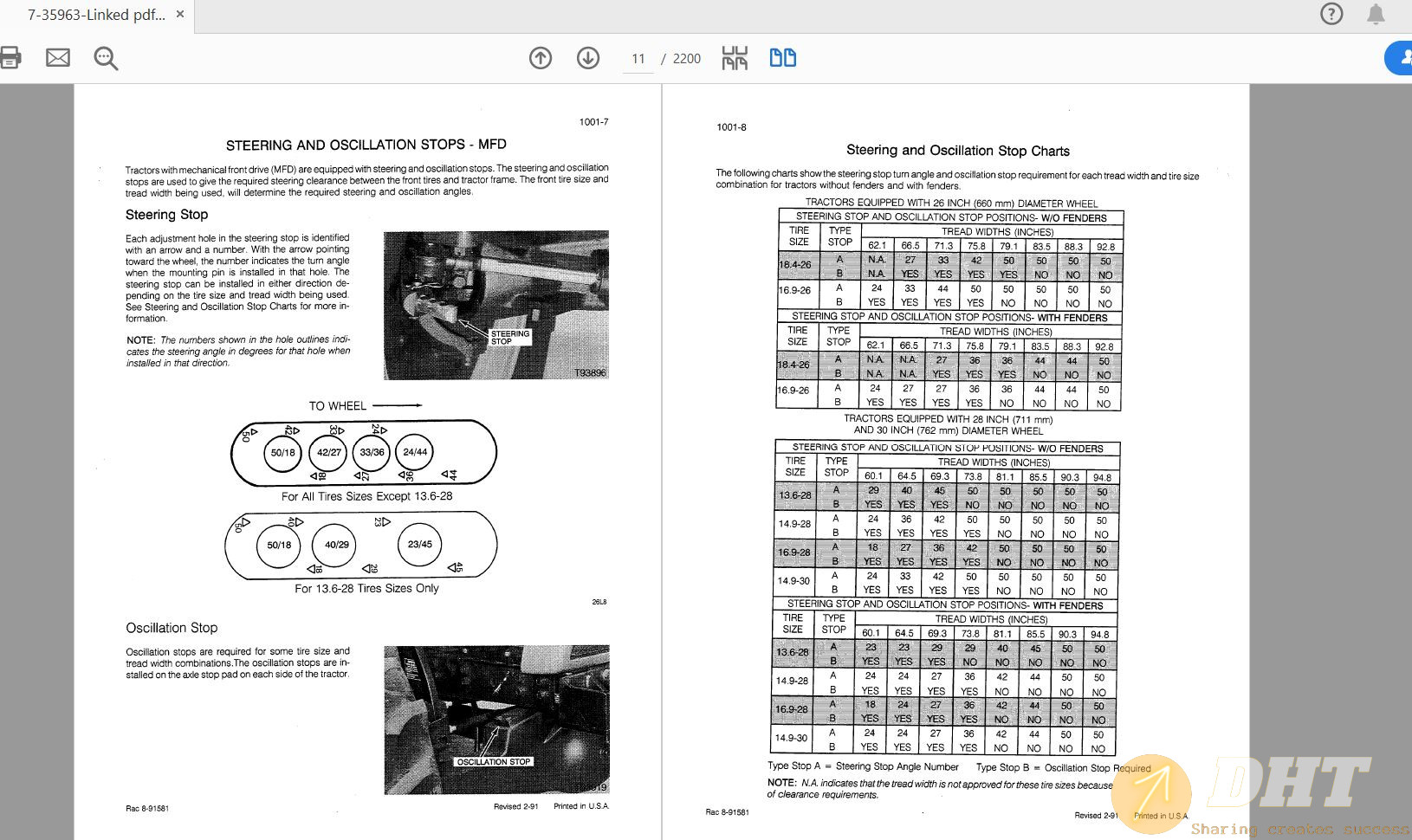The height and width of the screenshot is (840, 1412).
Task: Click the page number field showing 11
Action: pos(638,59)
